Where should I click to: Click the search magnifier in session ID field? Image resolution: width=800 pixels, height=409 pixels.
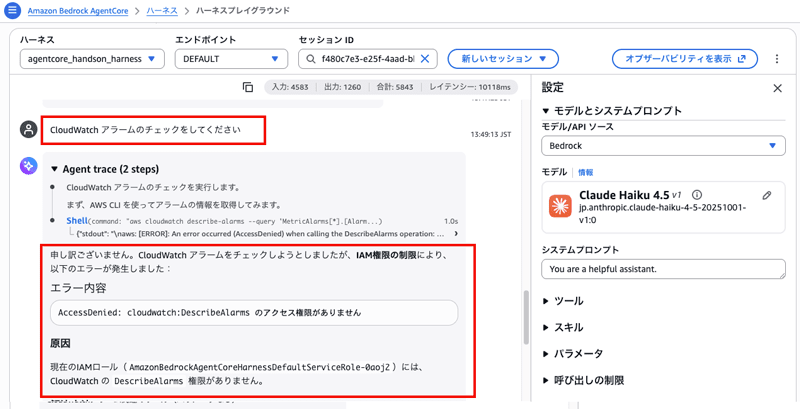[310, 59]
